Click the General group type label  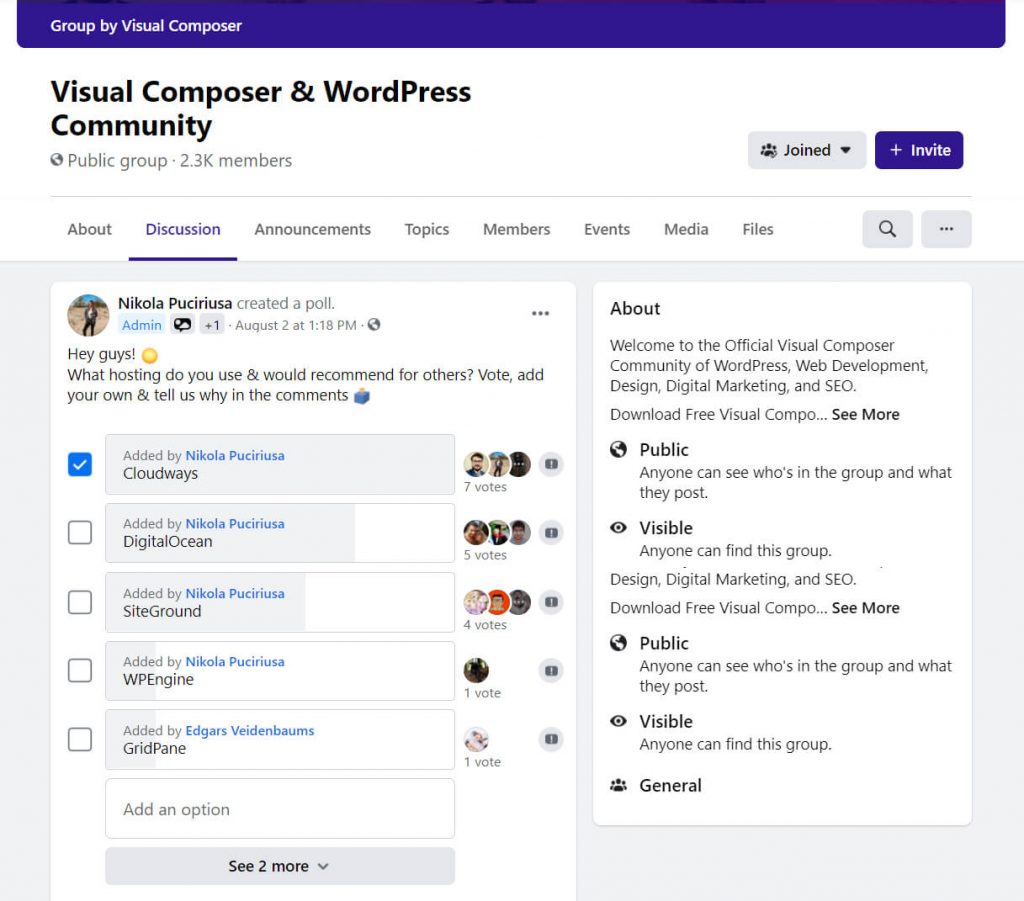pos(670,785)
